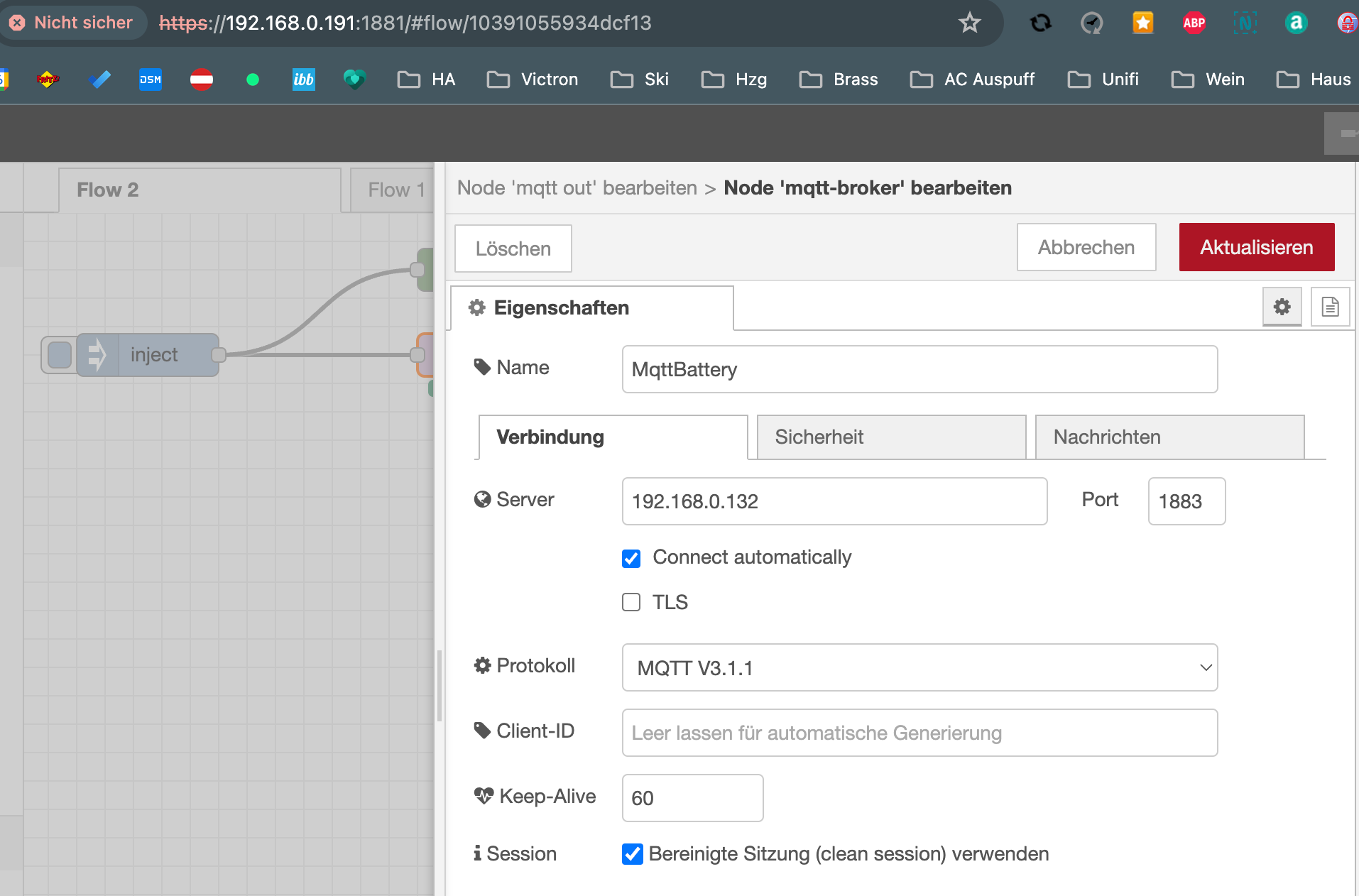The width and height of the screenshot is (1359, 896).
Task: Click the Aktualisieren button
Action: pos(1256,247)
